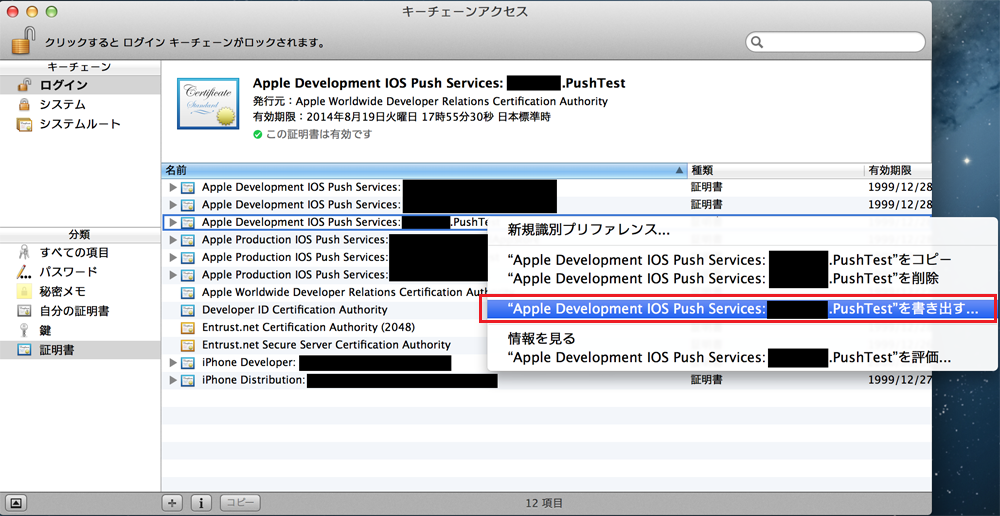Click the コピー button at bottom

click(240, 503)
